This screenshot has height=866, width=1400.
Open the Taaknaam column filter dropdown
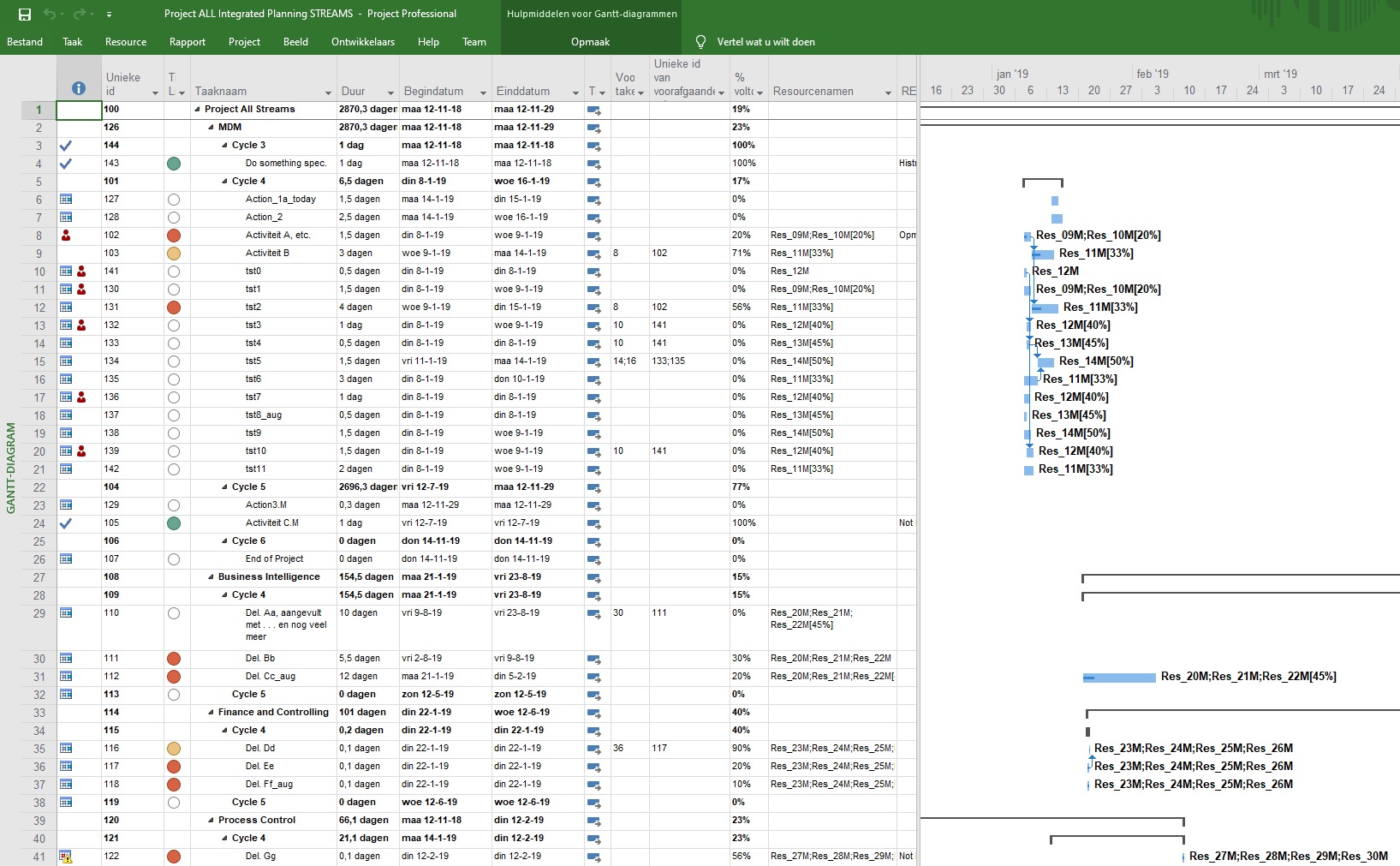pyautogui.click(x=328, y=93)
